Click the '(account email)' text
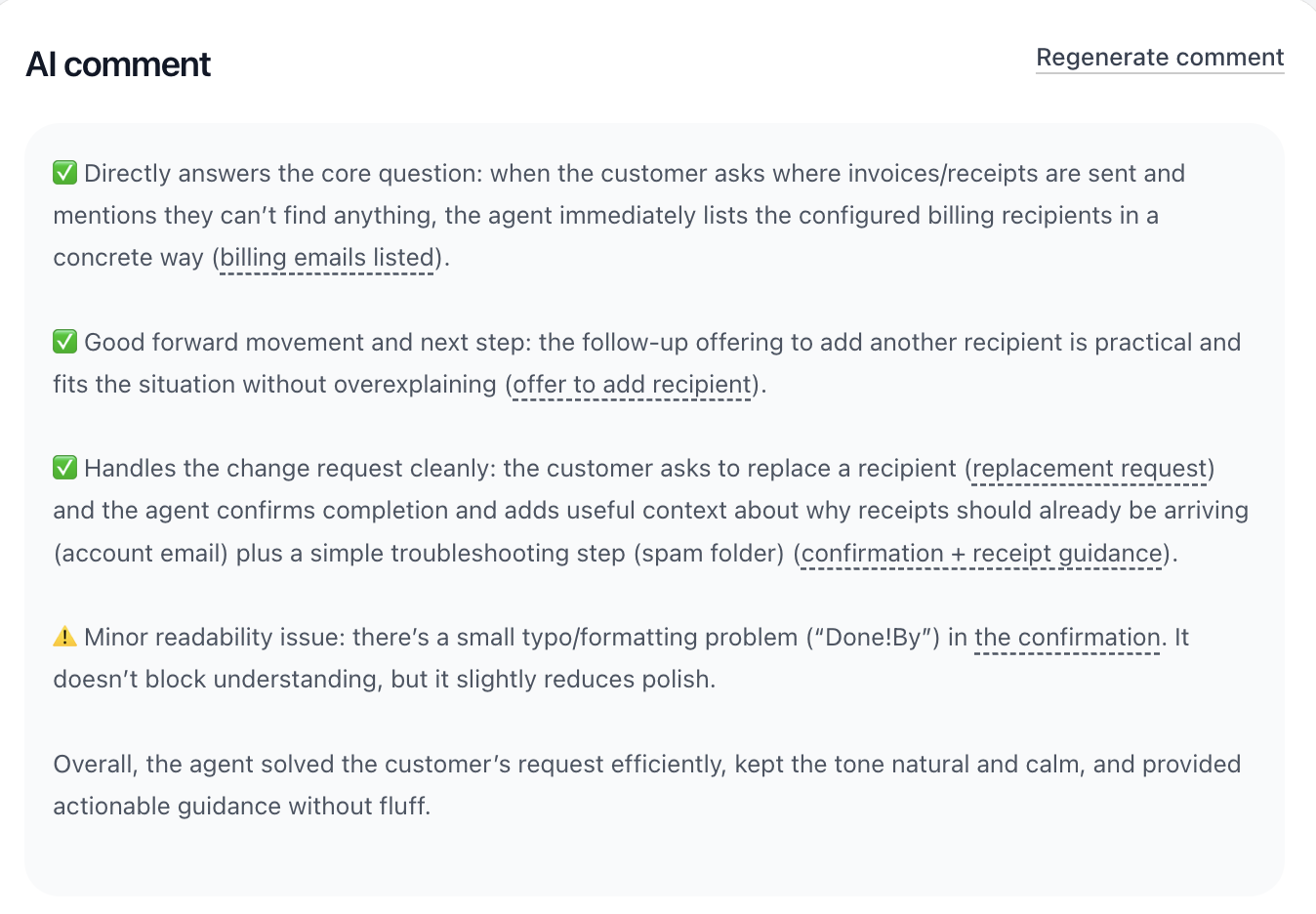Image resolution: width=1316 pixels, height=914 pixels. click(x=141, y=554)
